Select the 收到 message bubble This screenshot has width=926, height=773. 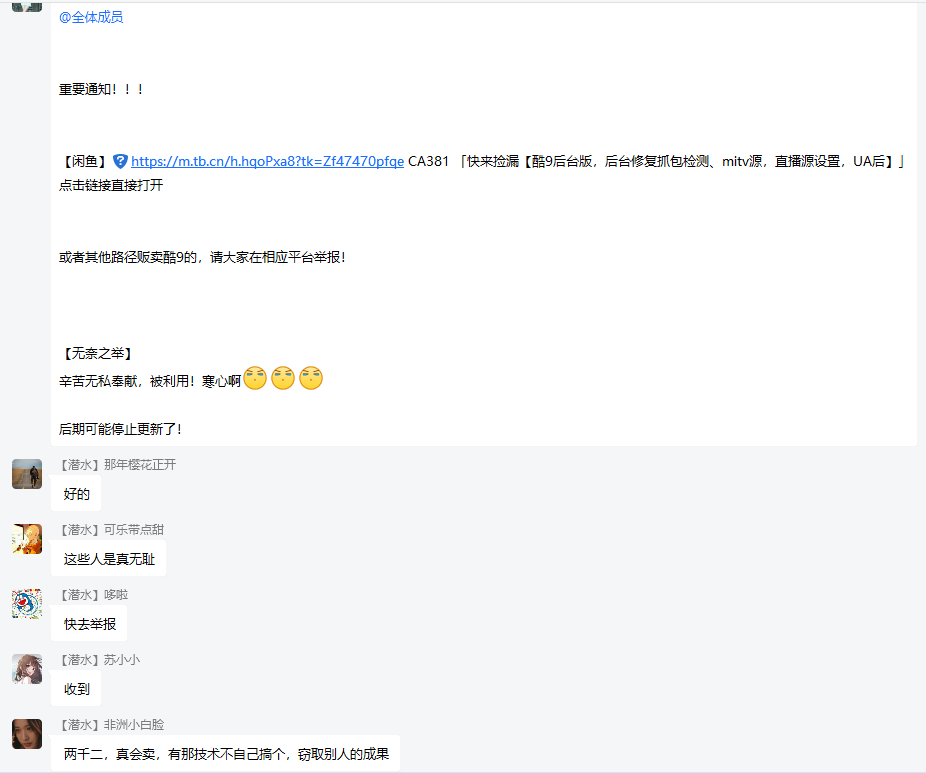pos(76,689)
